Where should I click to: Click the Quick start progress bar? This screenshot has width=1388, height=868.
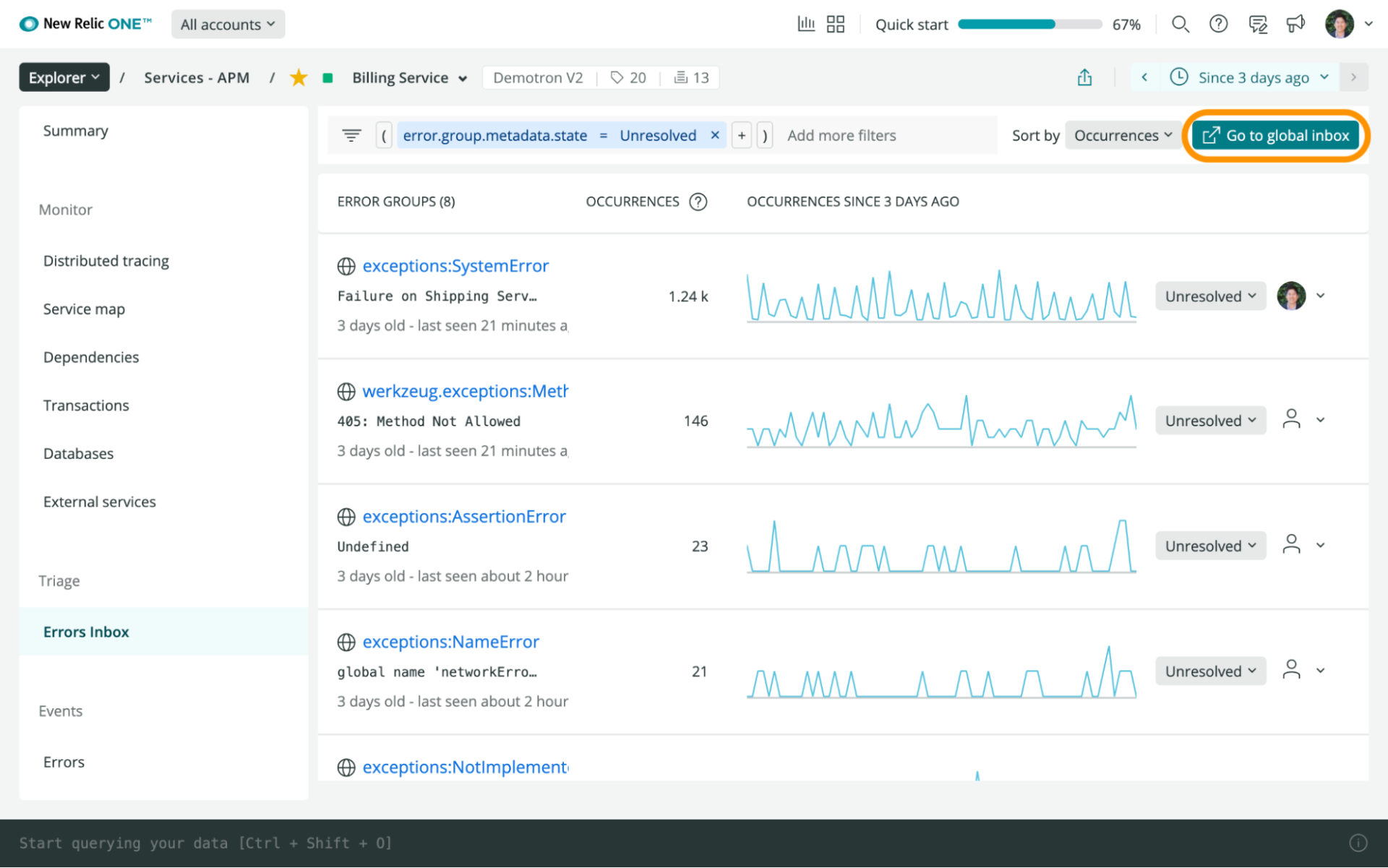click(1029, 24)
